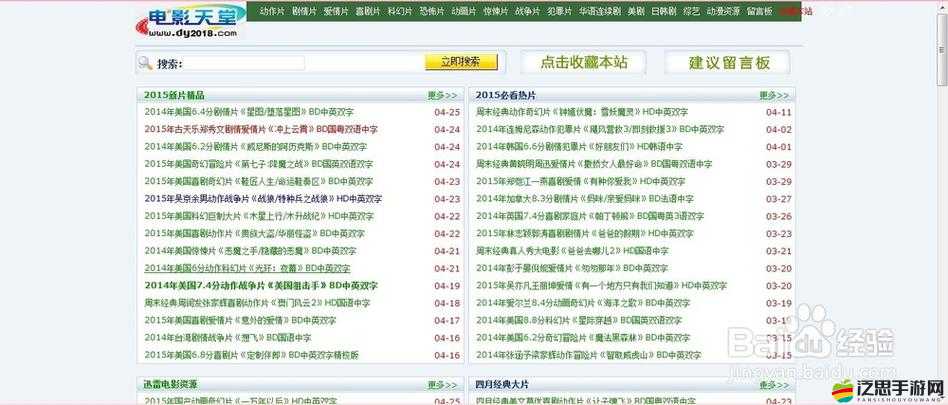Open the 2015必看热片 section heading
The height and width of the screenshot is (405, 948).
tap(505, 96)
